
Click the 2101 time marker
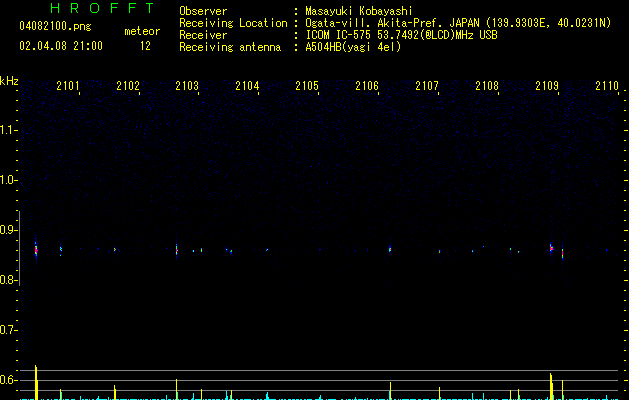point(68,86)
